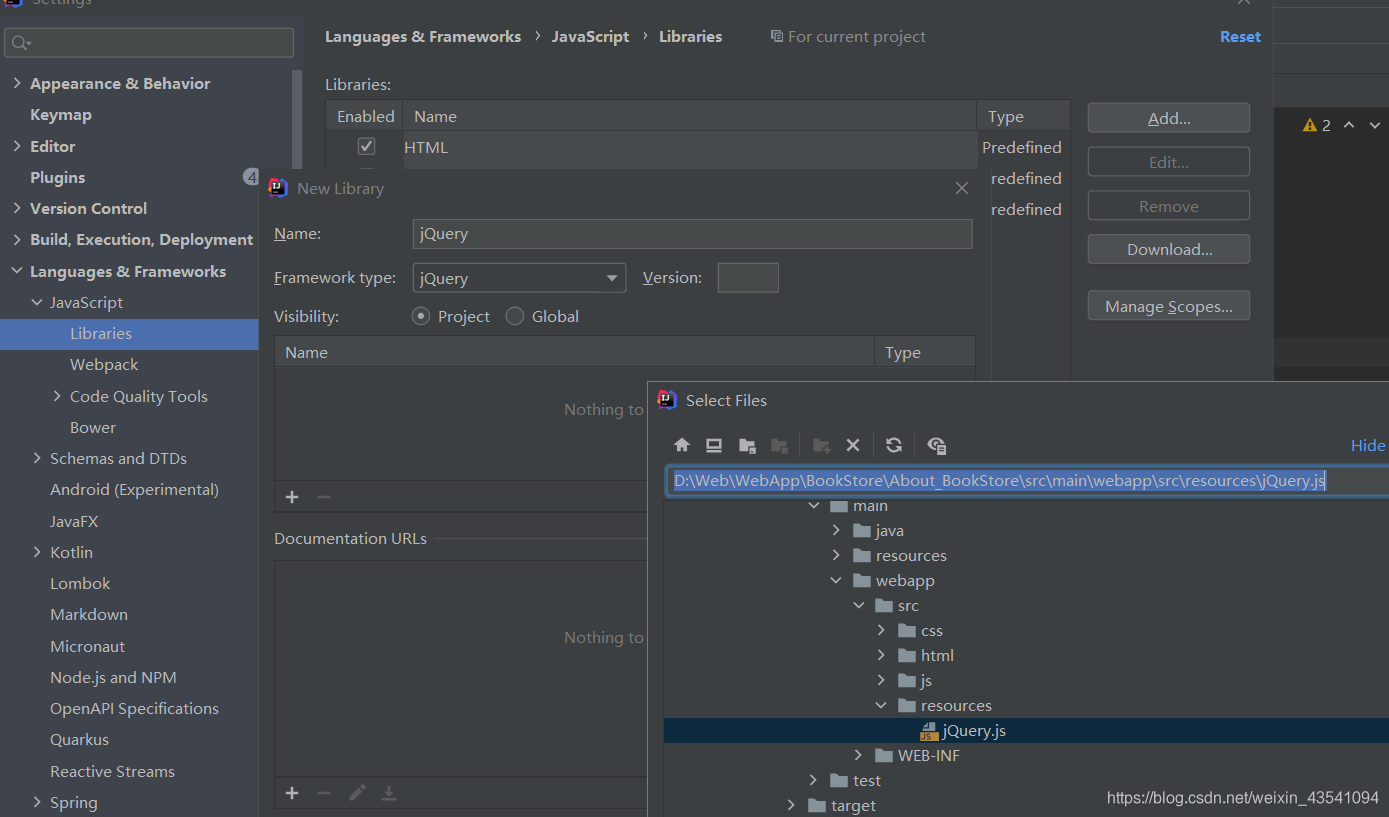The width and height of the screenshot is (1389, 817).
Task: Click the Download... button
Action: pyautogui.click(x=1169, y=249)
